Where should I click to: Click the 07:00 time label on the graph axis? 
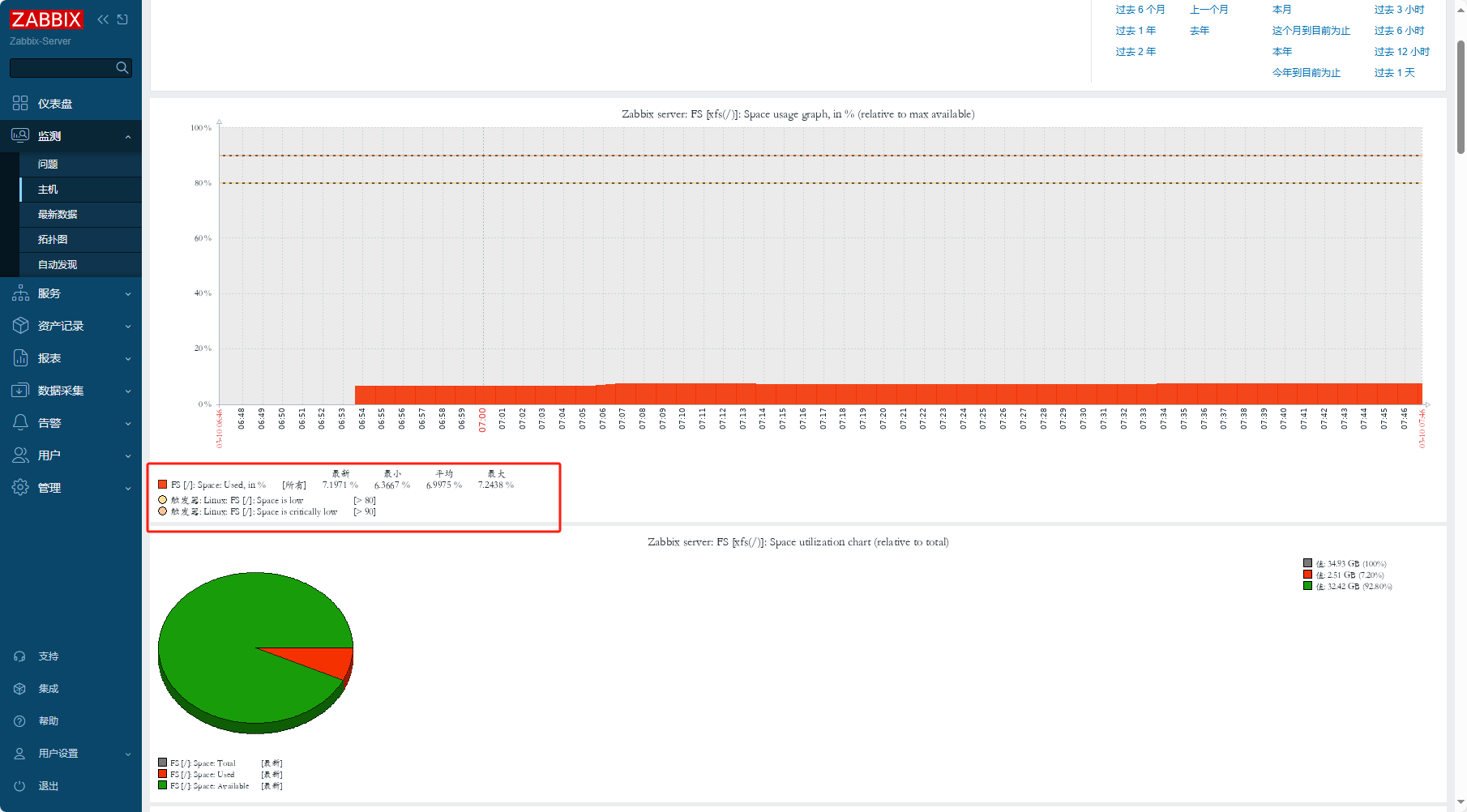point(482,420)
